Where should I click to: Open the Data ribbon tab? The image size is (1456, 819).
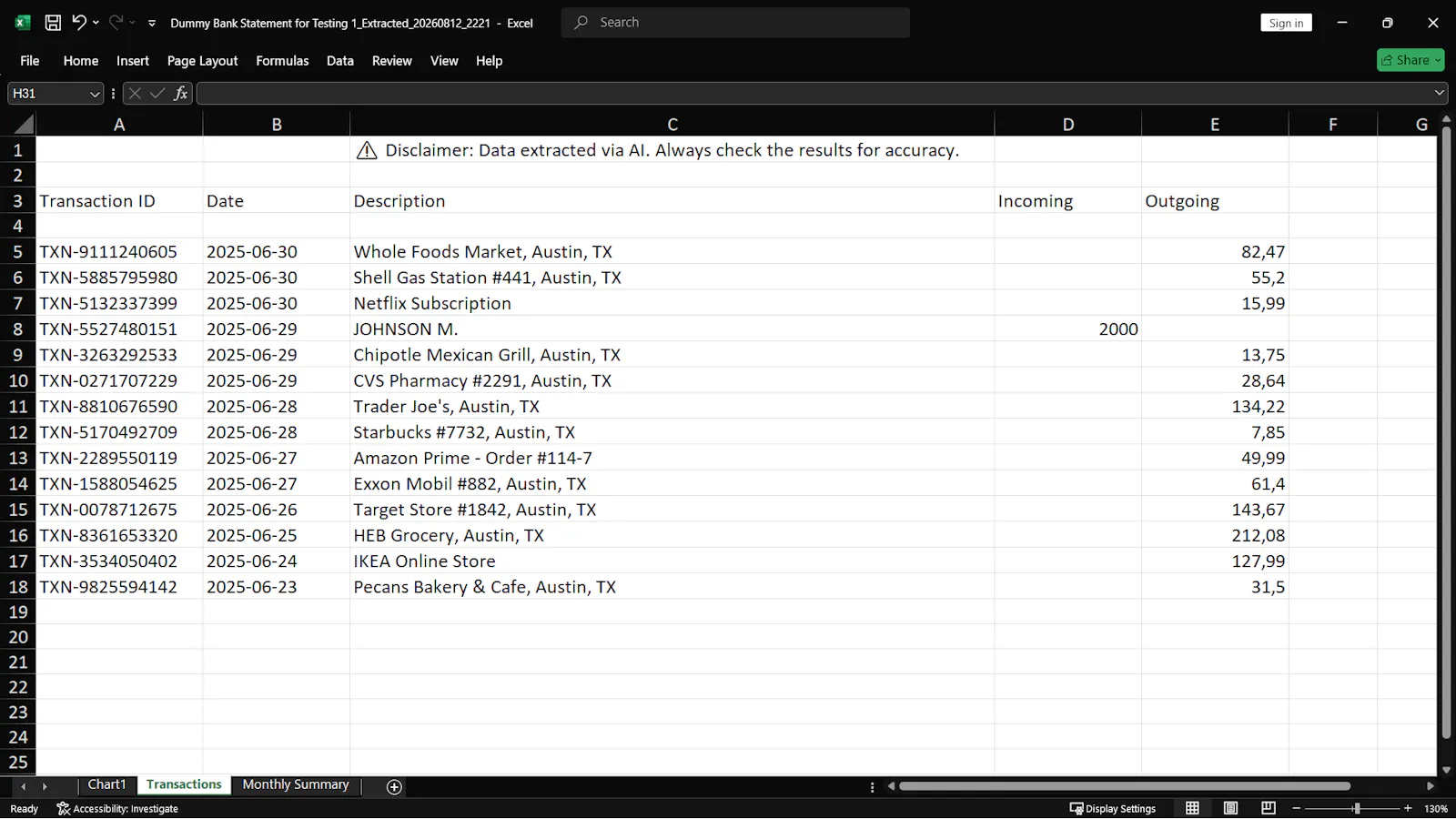click(340, 61)
